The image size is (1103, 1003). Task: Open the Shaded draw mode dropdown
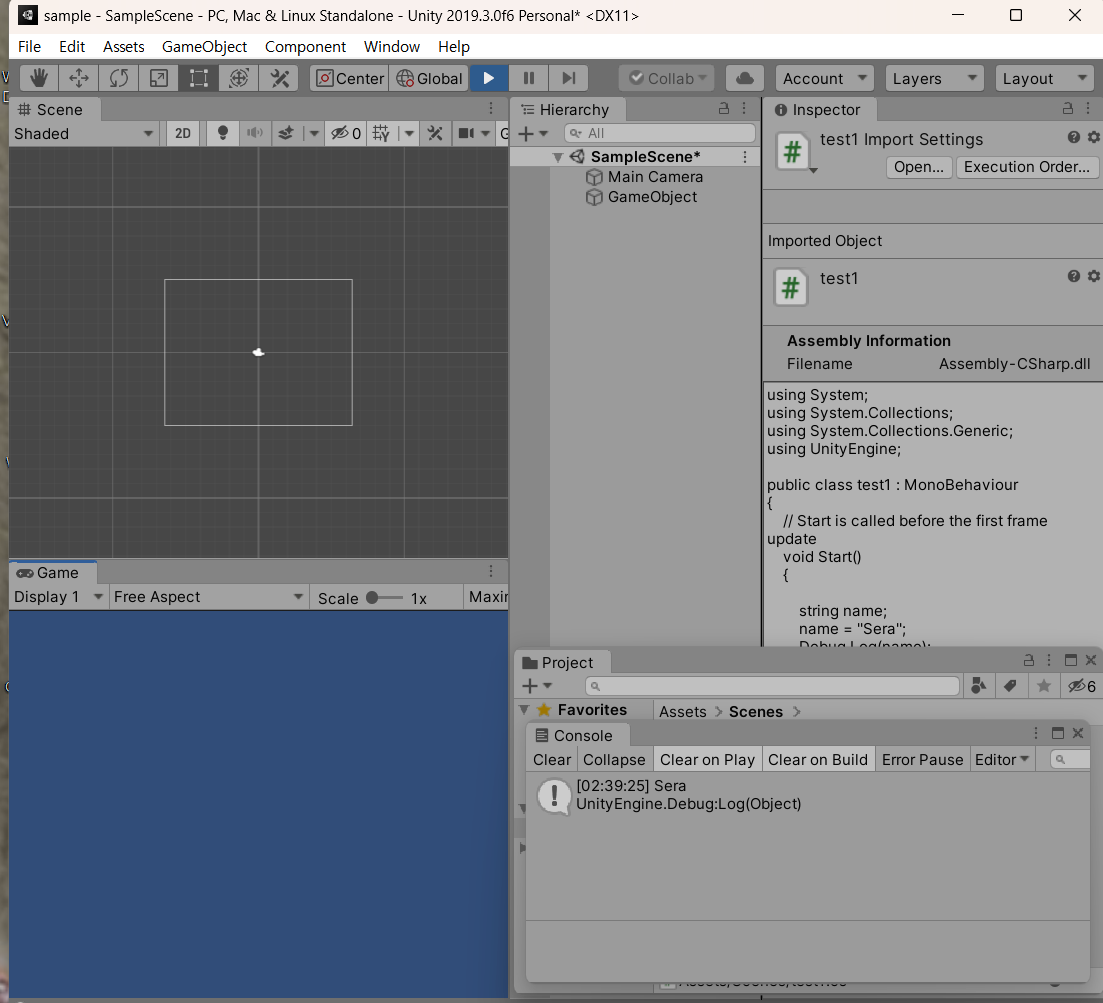tap(83, 134)
